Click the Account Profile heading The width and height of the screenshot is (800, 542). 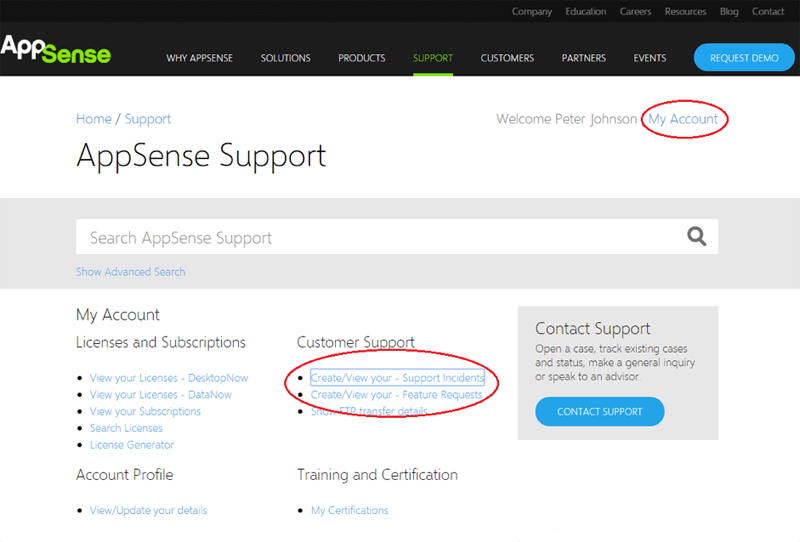(124, 475)
